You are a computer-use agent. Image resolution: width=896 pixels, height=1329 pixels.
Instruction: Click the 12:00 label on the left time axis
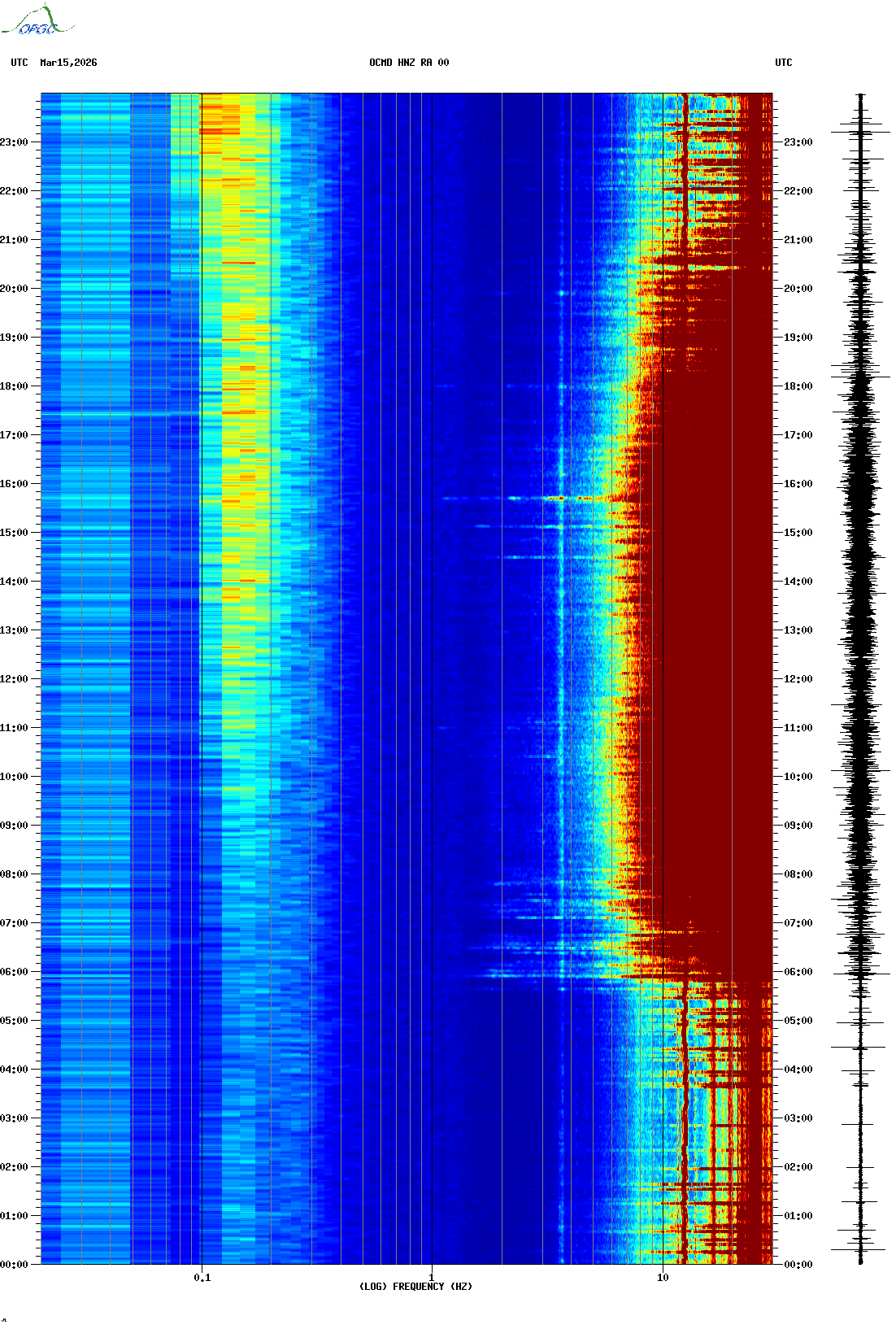click(14, 679)
